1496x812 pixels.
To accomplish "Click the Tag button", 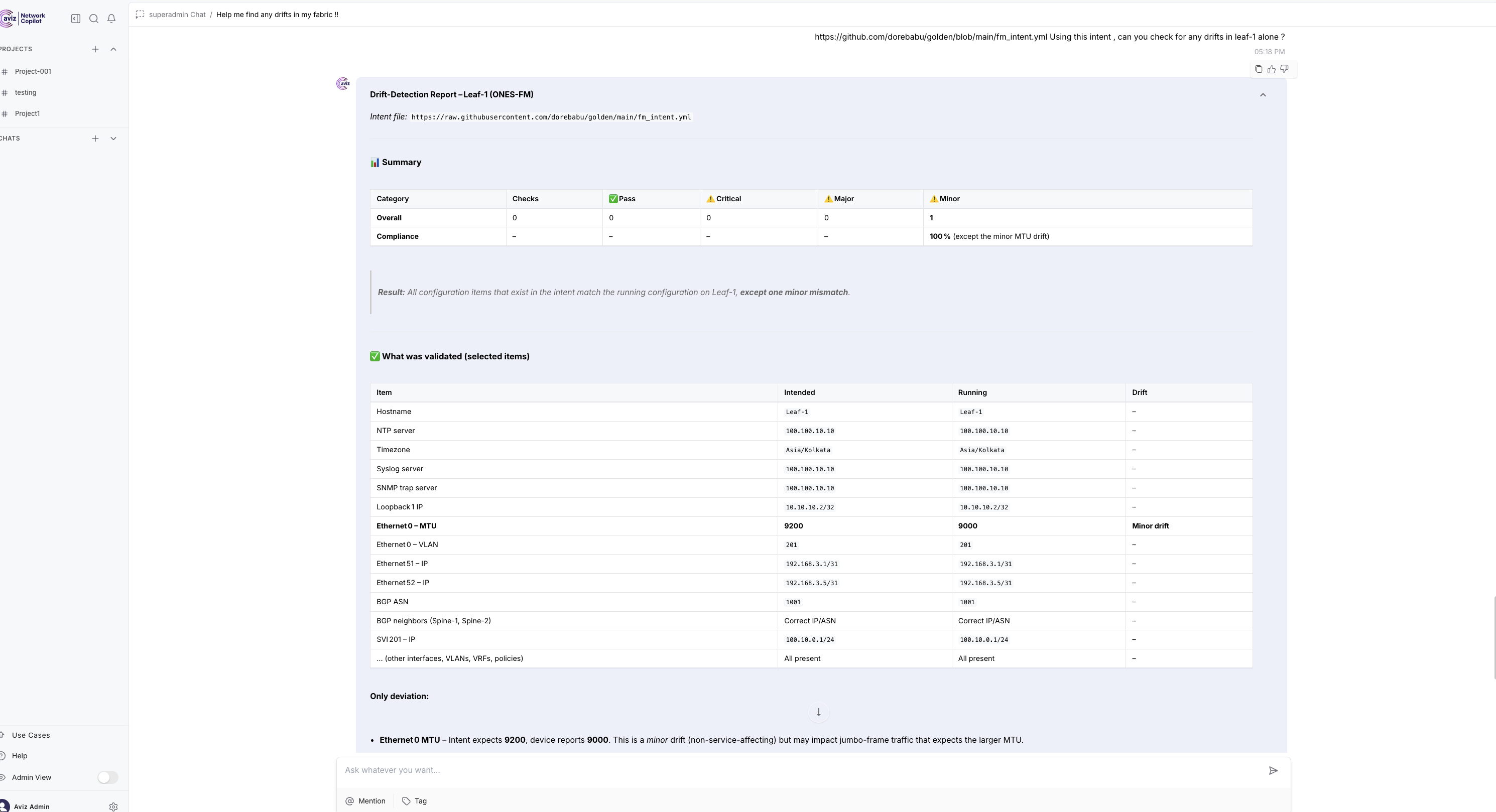I will click(415, 801).
